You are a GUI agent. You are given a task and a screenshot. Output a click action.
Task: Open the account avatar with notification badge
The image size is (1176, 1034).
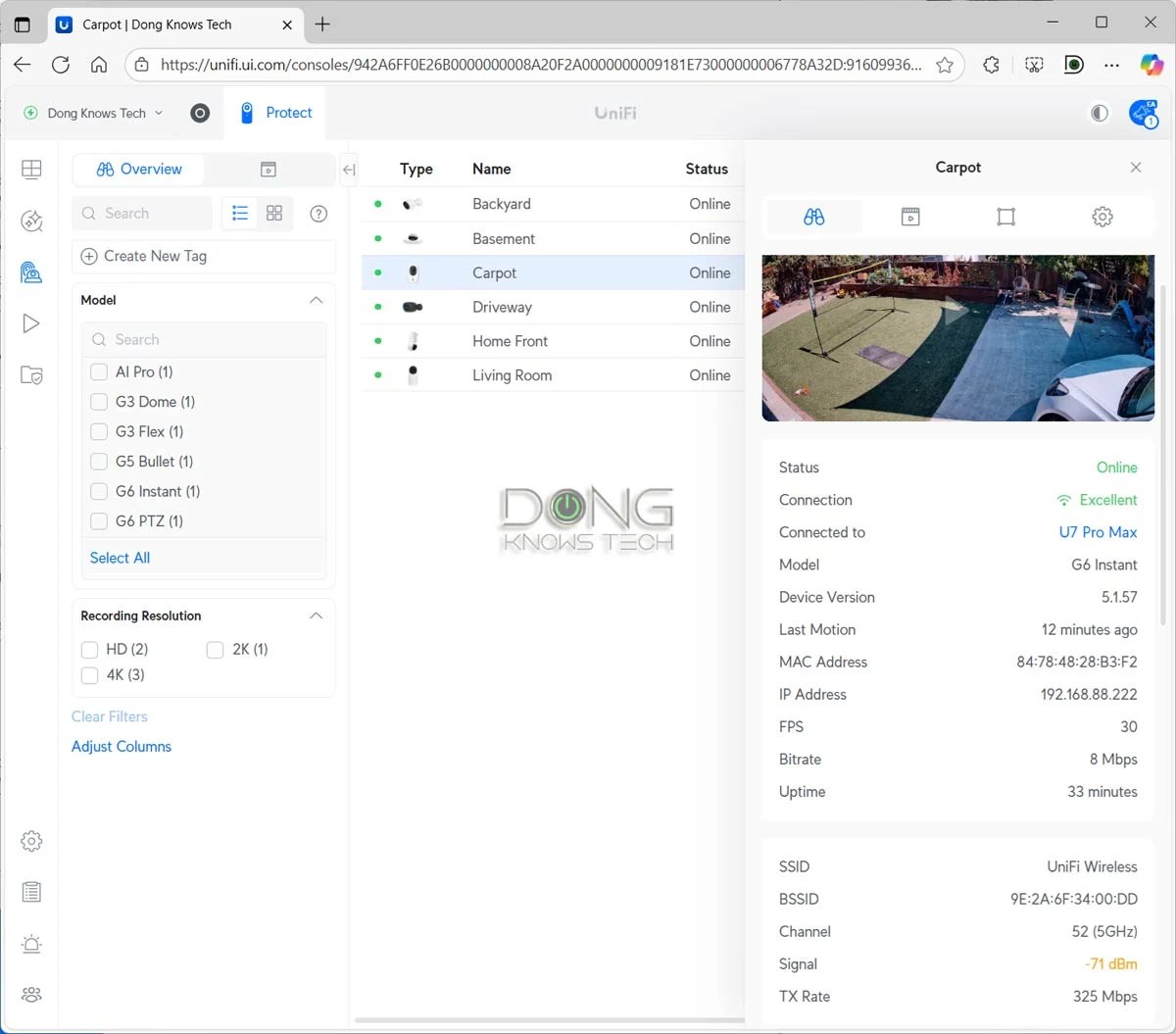pyautogui.click(x=1144, y=114)
